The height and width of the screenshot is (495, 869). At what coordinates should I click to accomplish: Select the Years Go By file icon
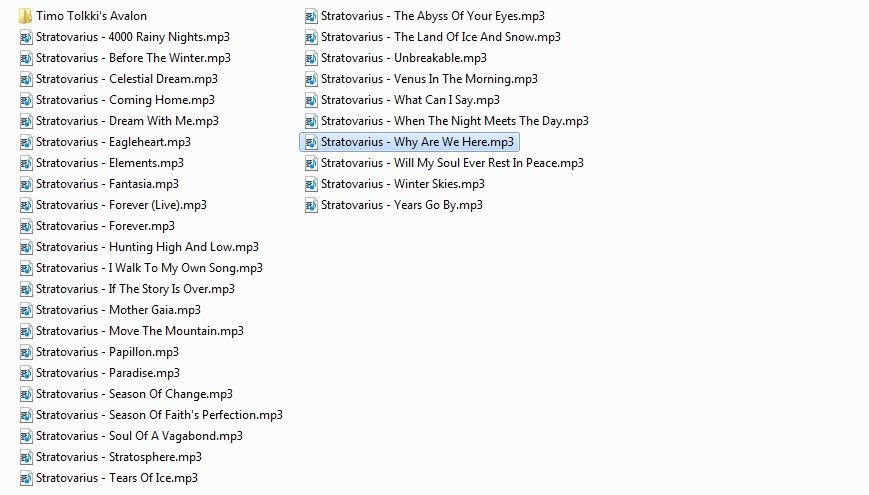click(x=311, y=206)
